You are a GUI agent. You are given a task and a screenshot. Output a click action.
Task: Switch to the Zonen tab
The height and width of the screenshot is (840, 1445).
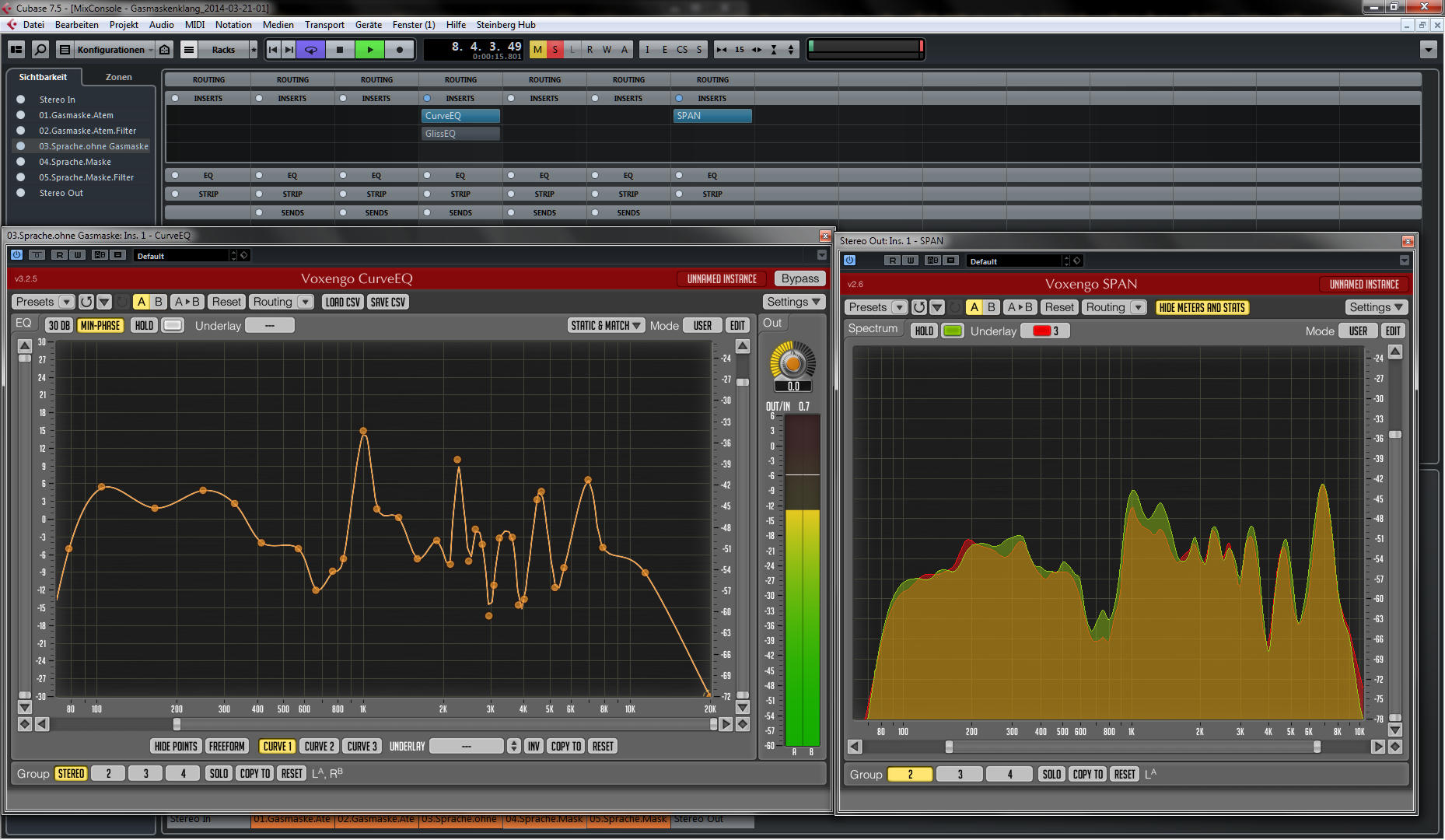point(118,77)
